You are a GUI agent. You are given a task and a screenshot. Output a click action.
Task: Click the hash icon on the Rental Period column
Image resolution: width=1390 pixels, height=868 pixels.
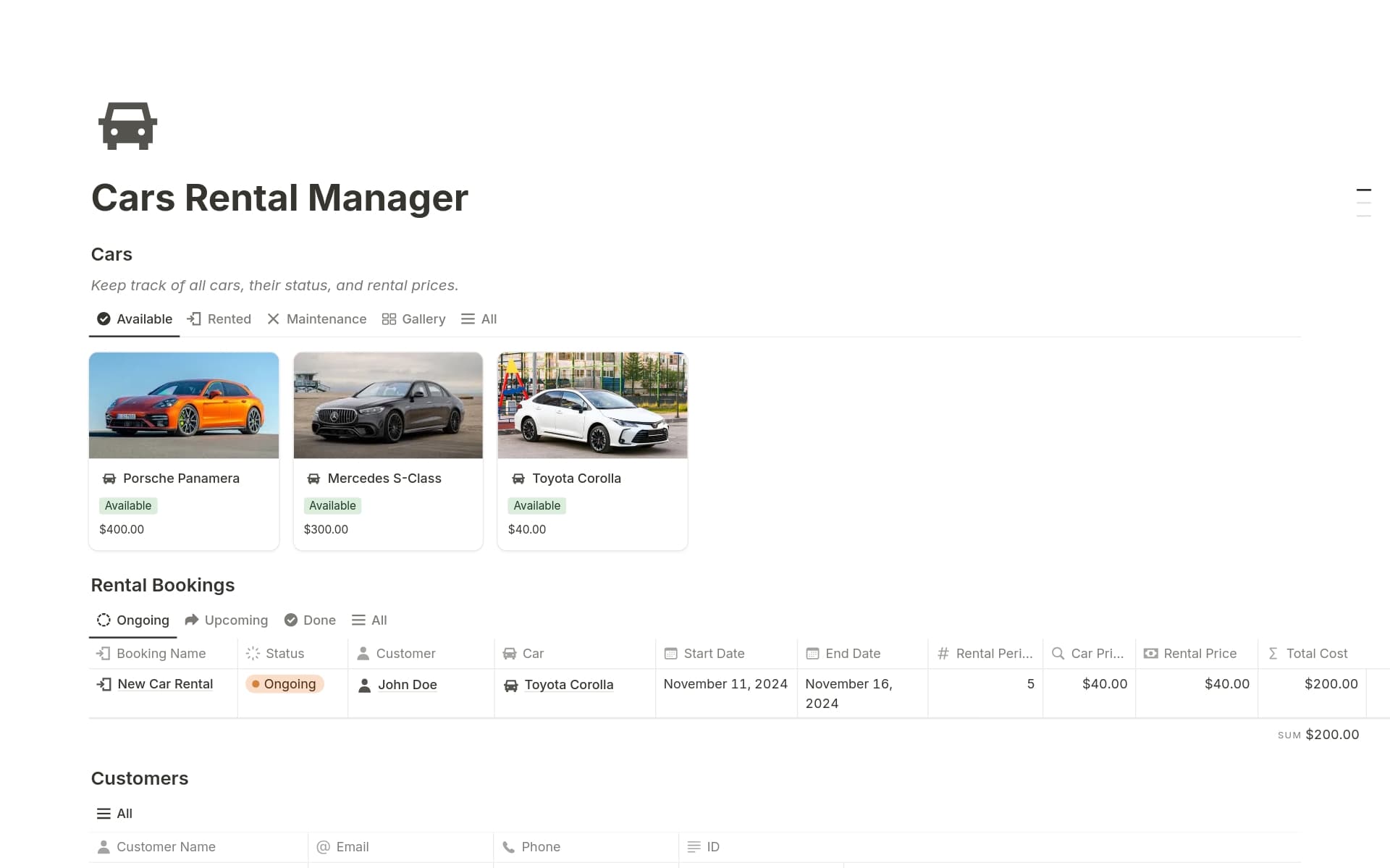point(943,653)
